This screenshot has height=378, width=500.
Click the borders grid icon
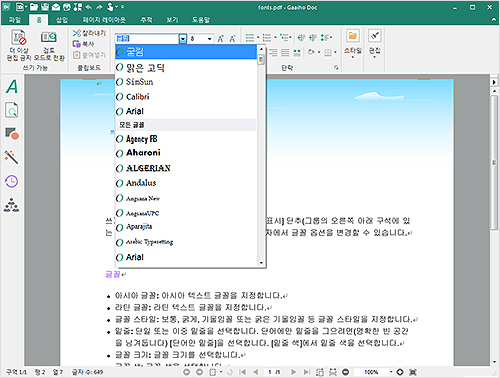click(328, 52)
